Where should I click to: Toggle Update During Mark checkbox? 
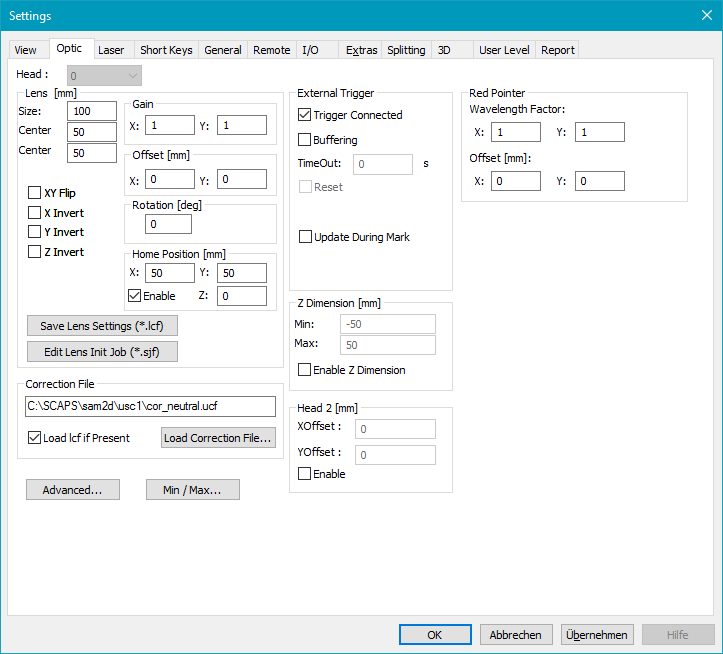coord(305,237)
